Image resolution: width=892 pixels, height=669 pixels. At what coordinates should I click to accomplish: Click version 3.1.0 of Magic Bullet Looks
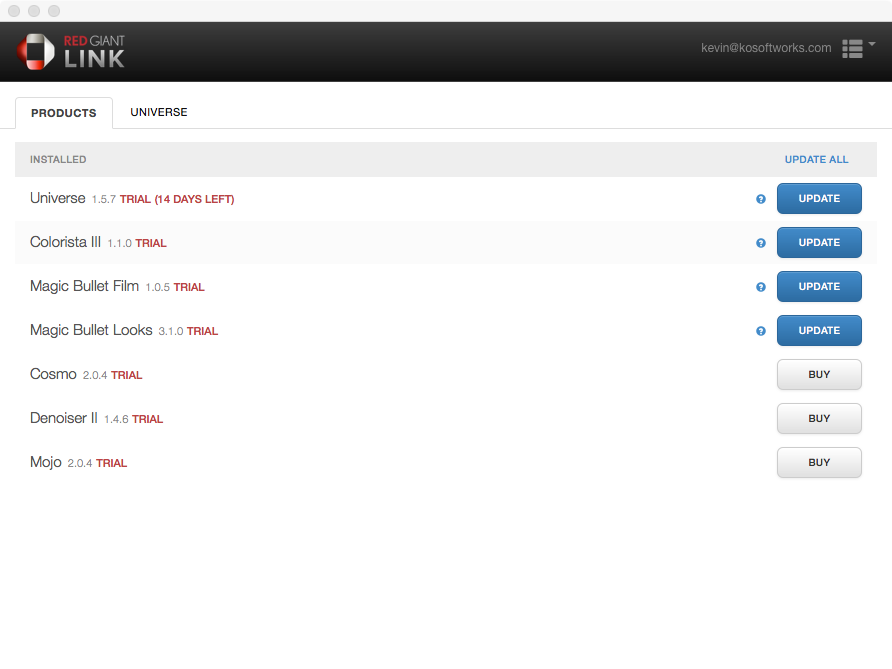pyautogui.click(x=171, y=332)
